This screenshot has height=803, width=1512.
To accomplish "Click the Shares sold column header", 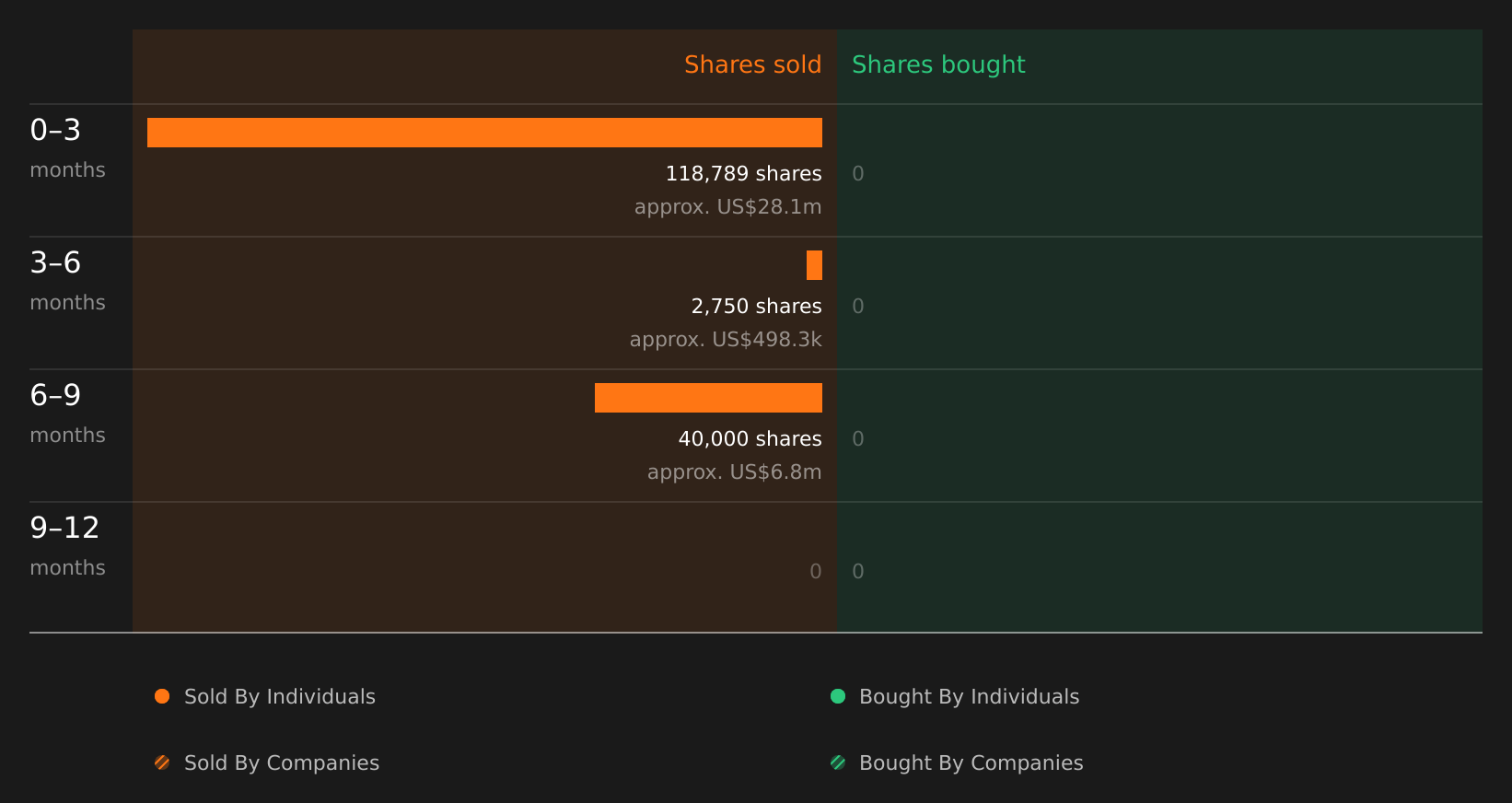I will pos(752,64).
